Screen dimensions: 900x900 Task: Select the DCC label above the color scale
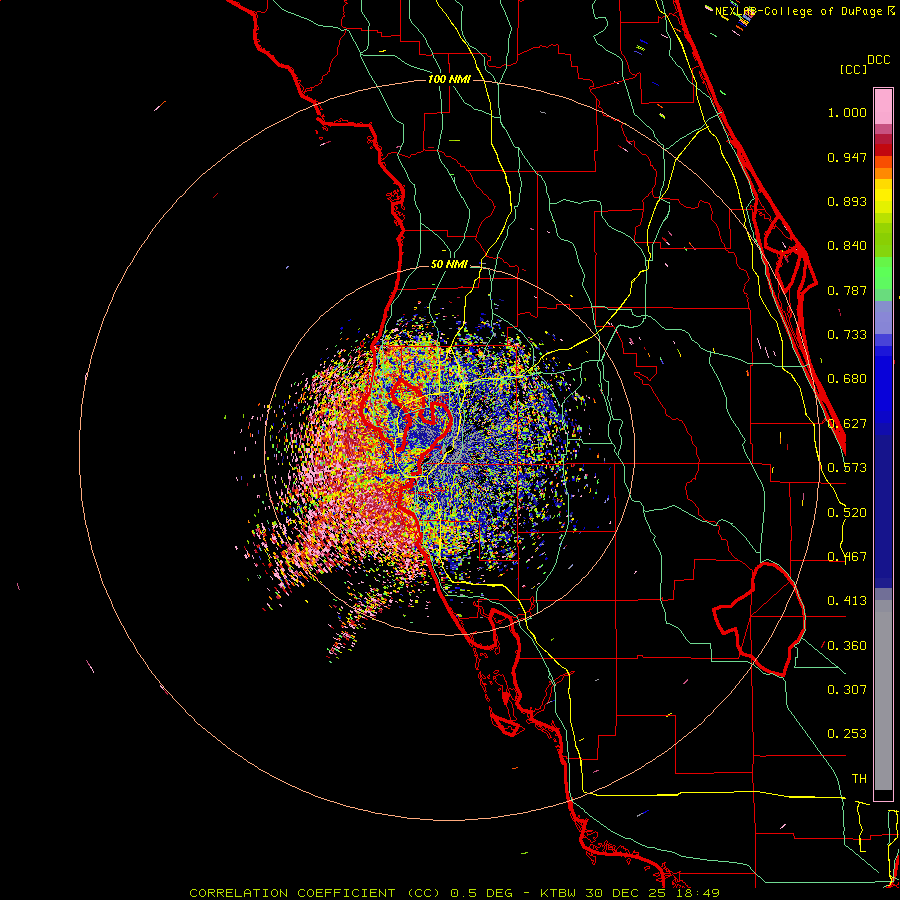pyautogui.click(x=878, y=60)
